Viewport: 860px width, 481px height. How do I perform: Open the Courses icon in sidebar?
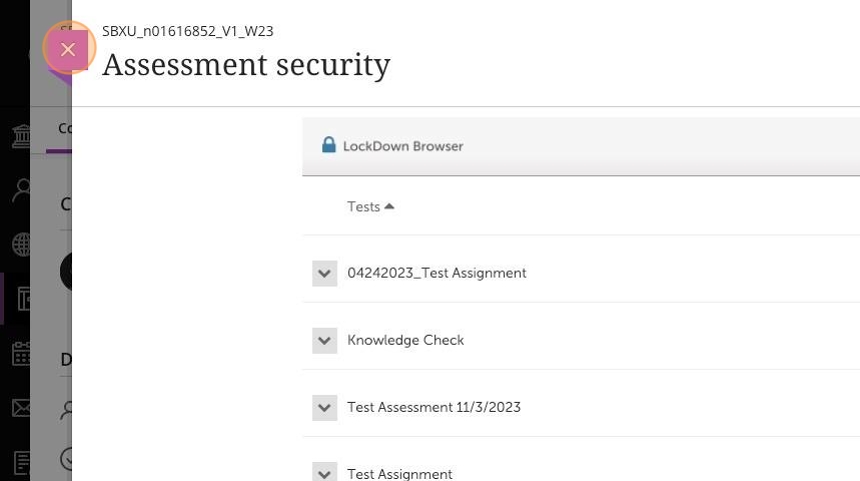(x=20, y=299)
